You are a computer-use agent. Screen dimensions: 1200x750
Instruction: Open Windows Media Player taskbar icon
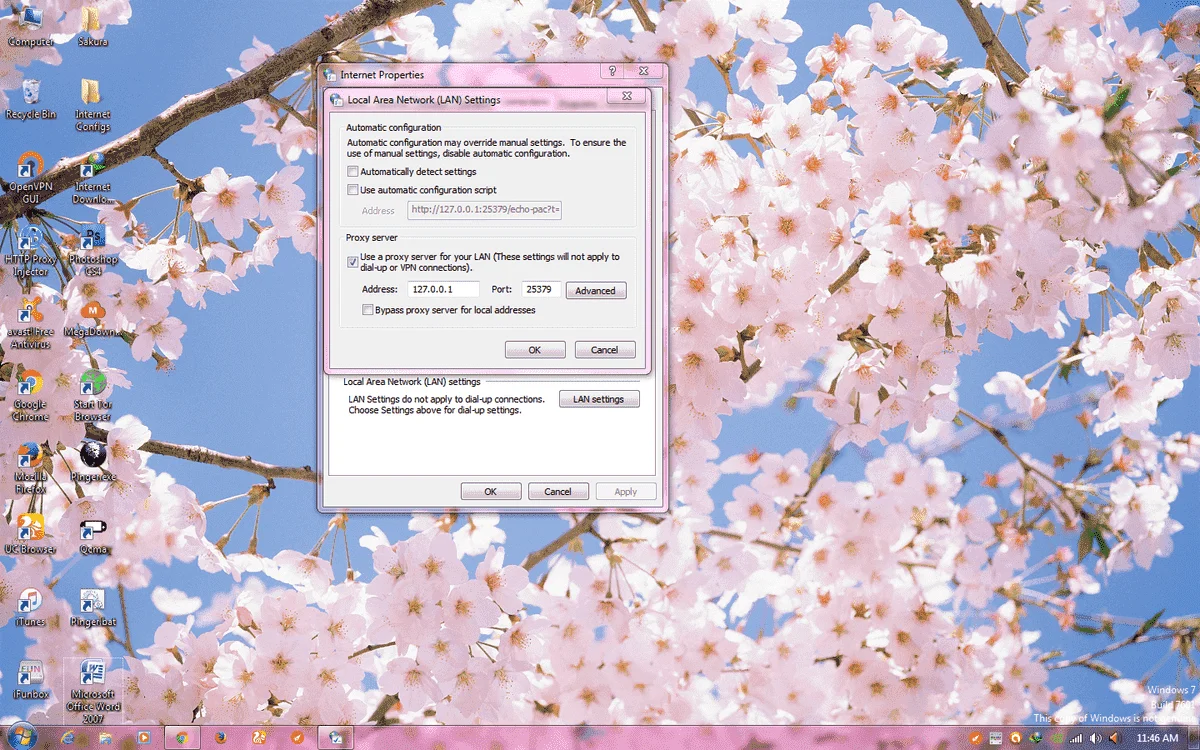coord(144,737)
